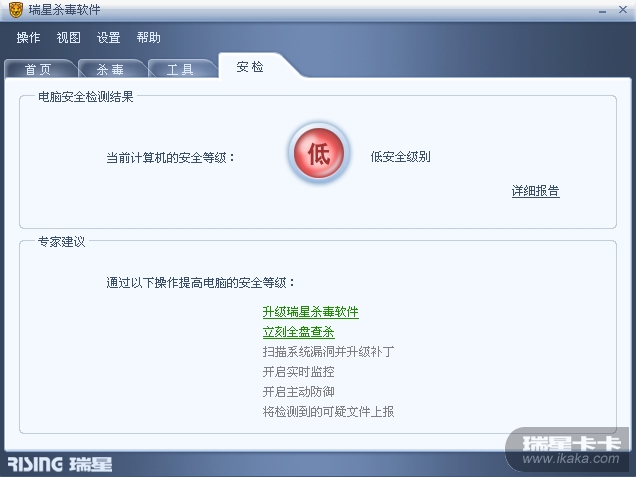Open the 视图 menu
This screenshot has width=636, height=477.
(x=69, y=38)
